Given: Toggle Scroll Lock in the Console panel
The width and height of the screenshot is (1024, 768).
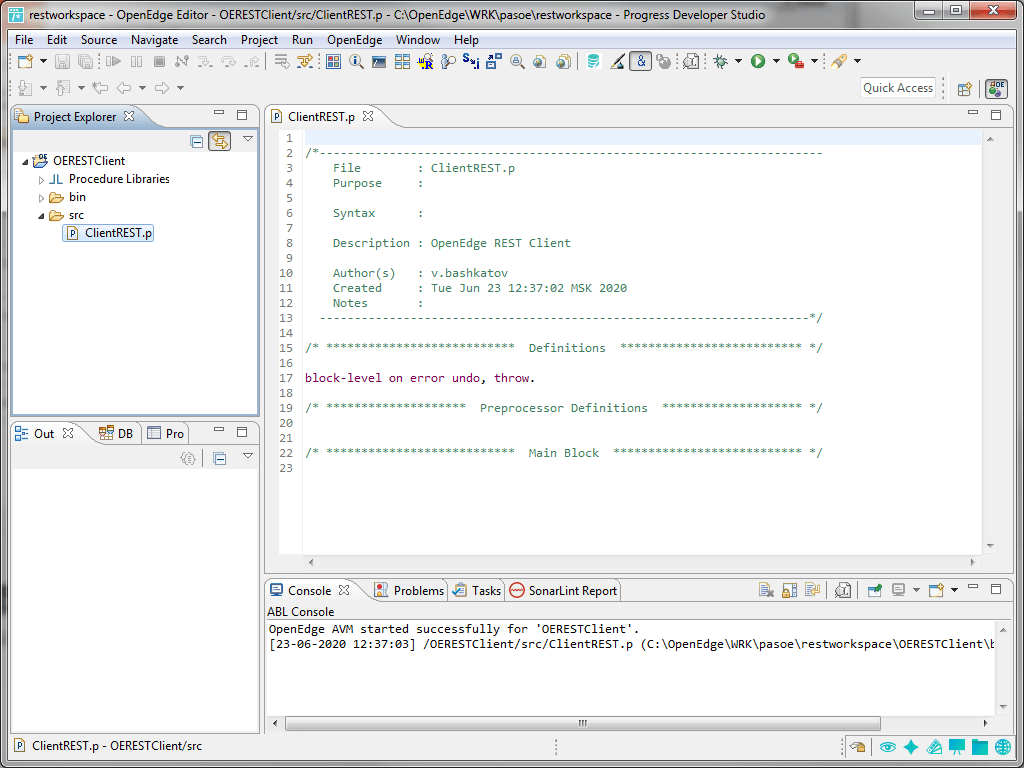Looking at the screenshot, I should 790,590.
